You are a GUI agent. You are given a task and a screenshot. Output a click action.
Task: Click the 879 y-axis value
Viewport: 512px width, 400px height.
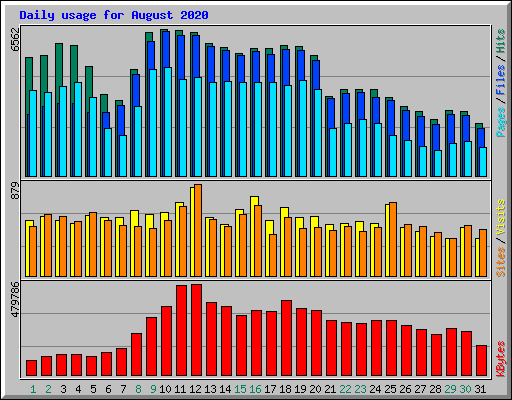click(x=15, y=191)
